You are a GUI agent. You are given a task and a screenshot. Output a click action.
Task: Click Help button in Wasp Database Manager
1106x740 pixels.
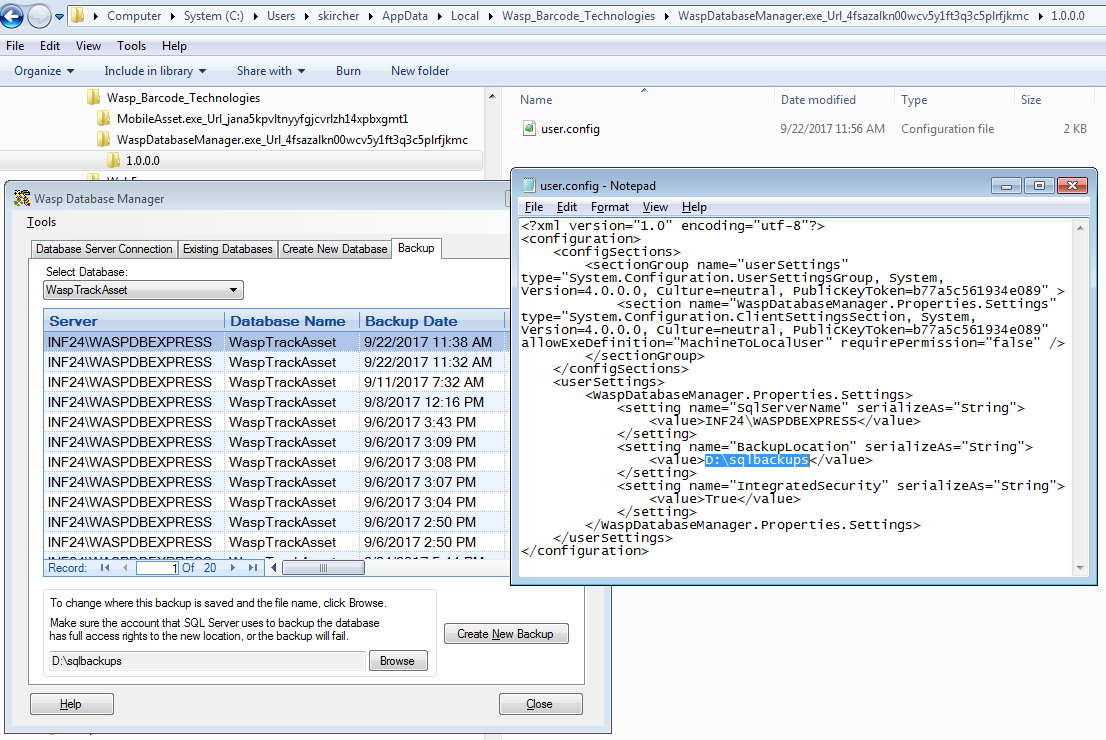pos(71,704)
